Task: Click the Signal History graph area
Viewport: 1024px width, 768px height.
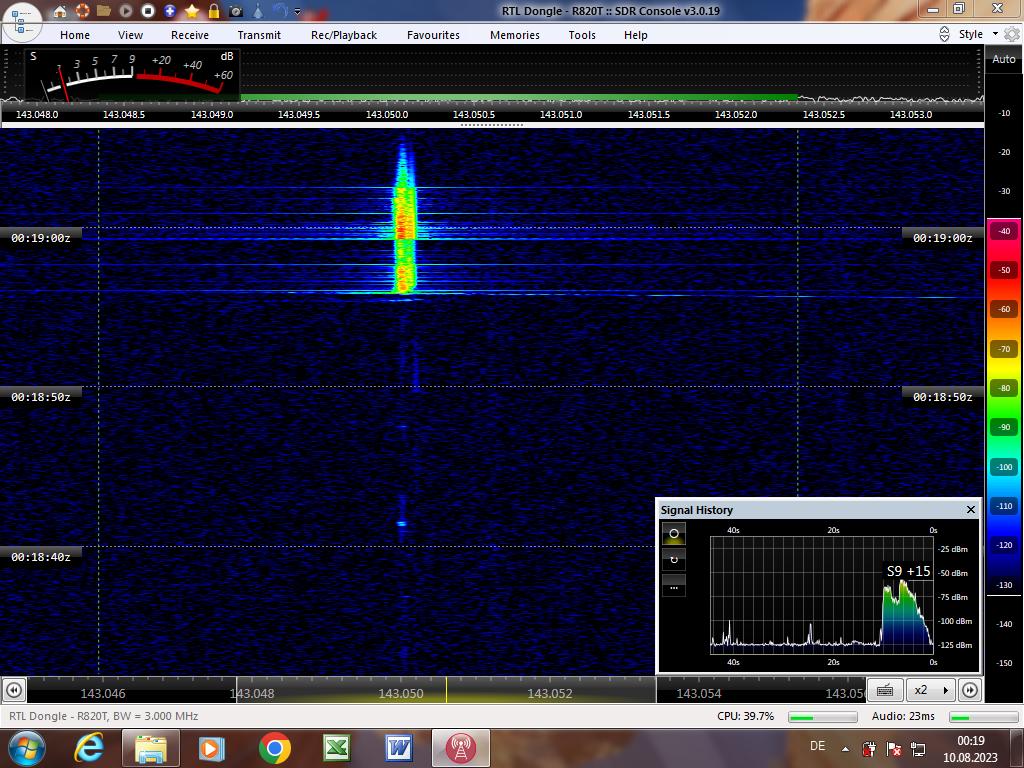Action: [822, 596]
